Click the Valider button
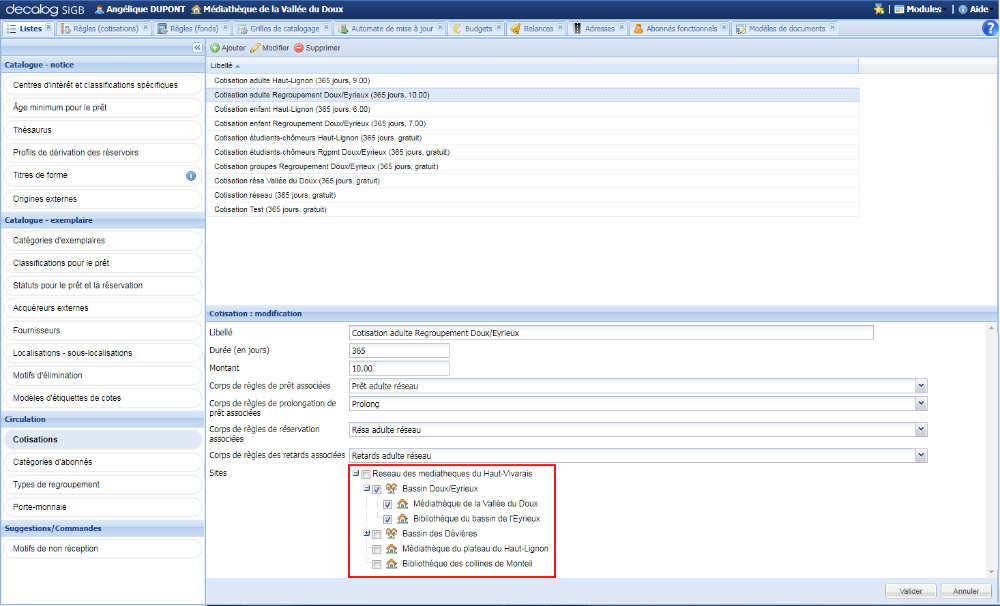 [909, 590]
